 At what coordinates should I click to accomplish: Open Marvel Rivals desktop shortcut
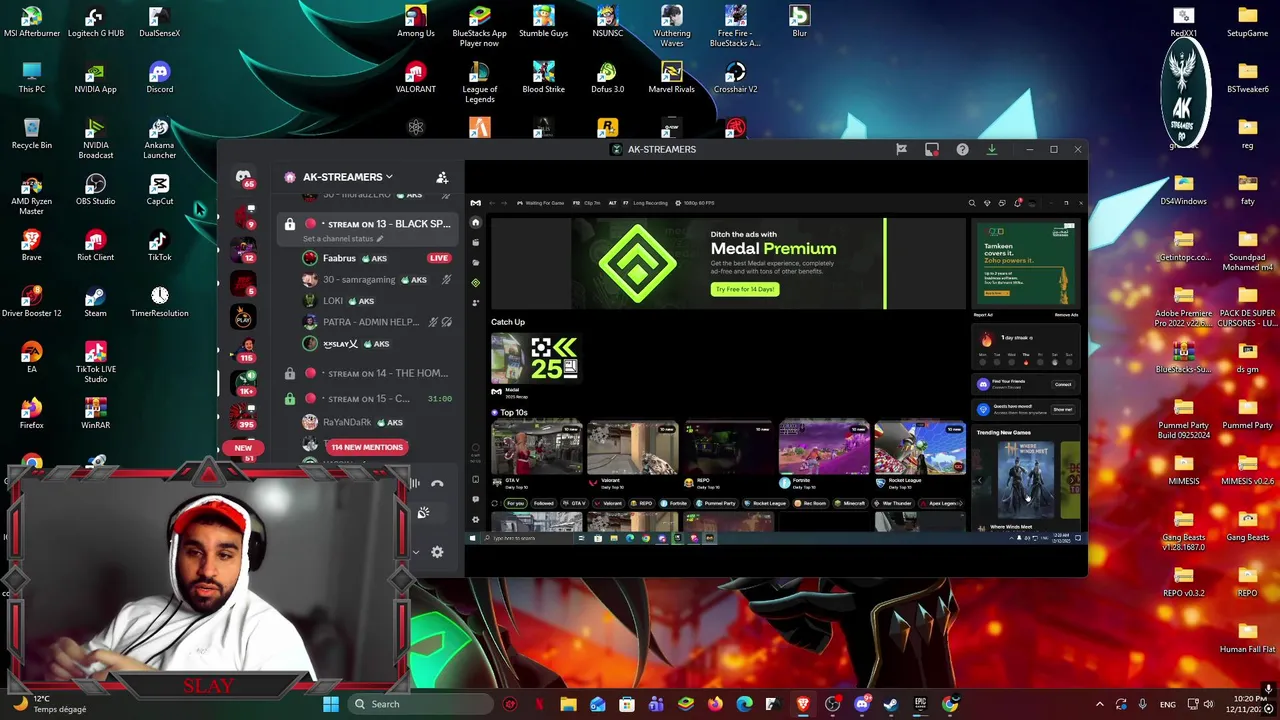point(671,78)
